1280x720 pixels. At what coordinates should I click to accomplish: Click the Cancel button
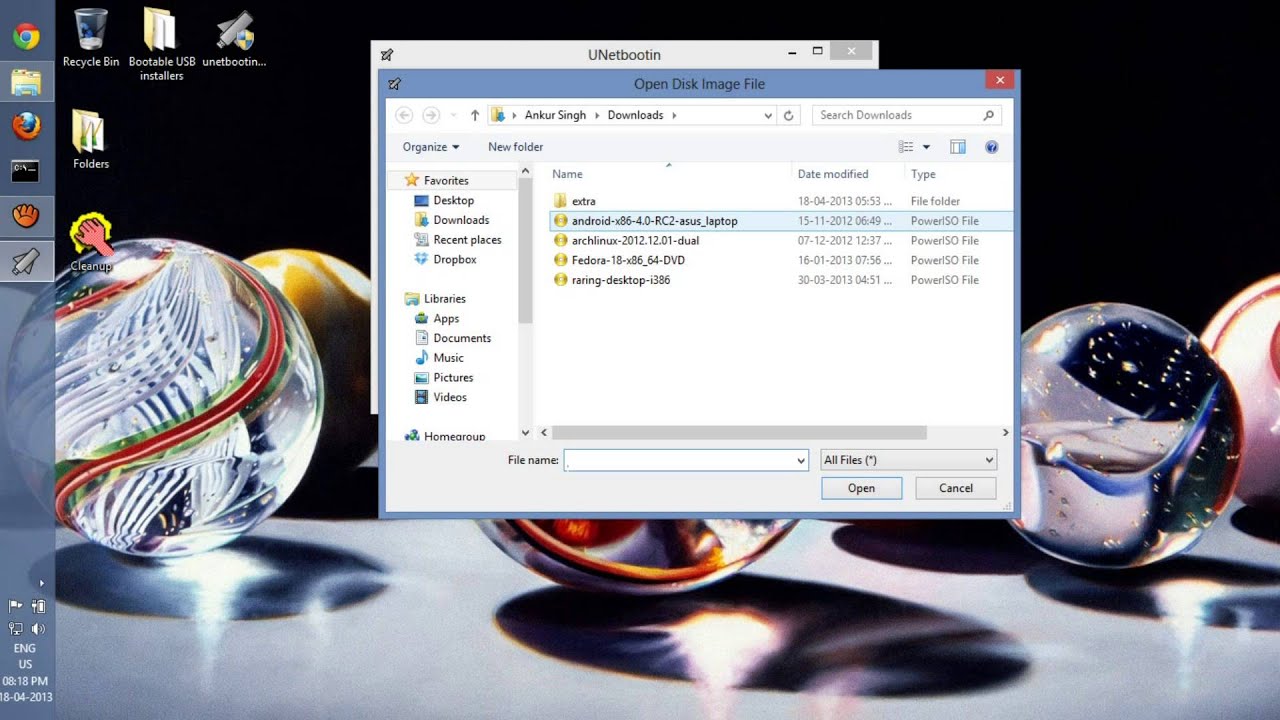[956, 488]
